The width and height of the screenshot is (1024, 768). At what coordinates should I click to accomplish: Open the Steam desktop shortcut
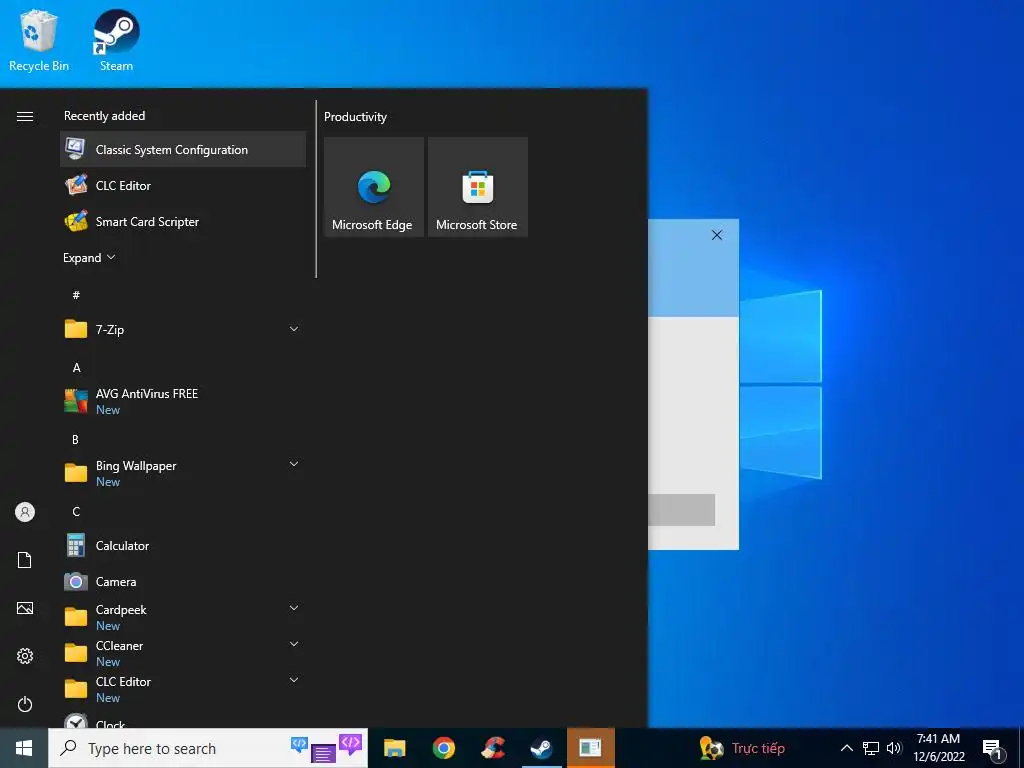click(116, 40)
